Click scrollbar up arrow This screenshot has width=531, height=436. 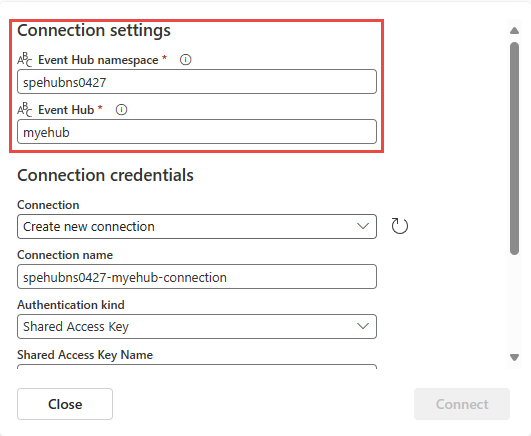(514, 31)
